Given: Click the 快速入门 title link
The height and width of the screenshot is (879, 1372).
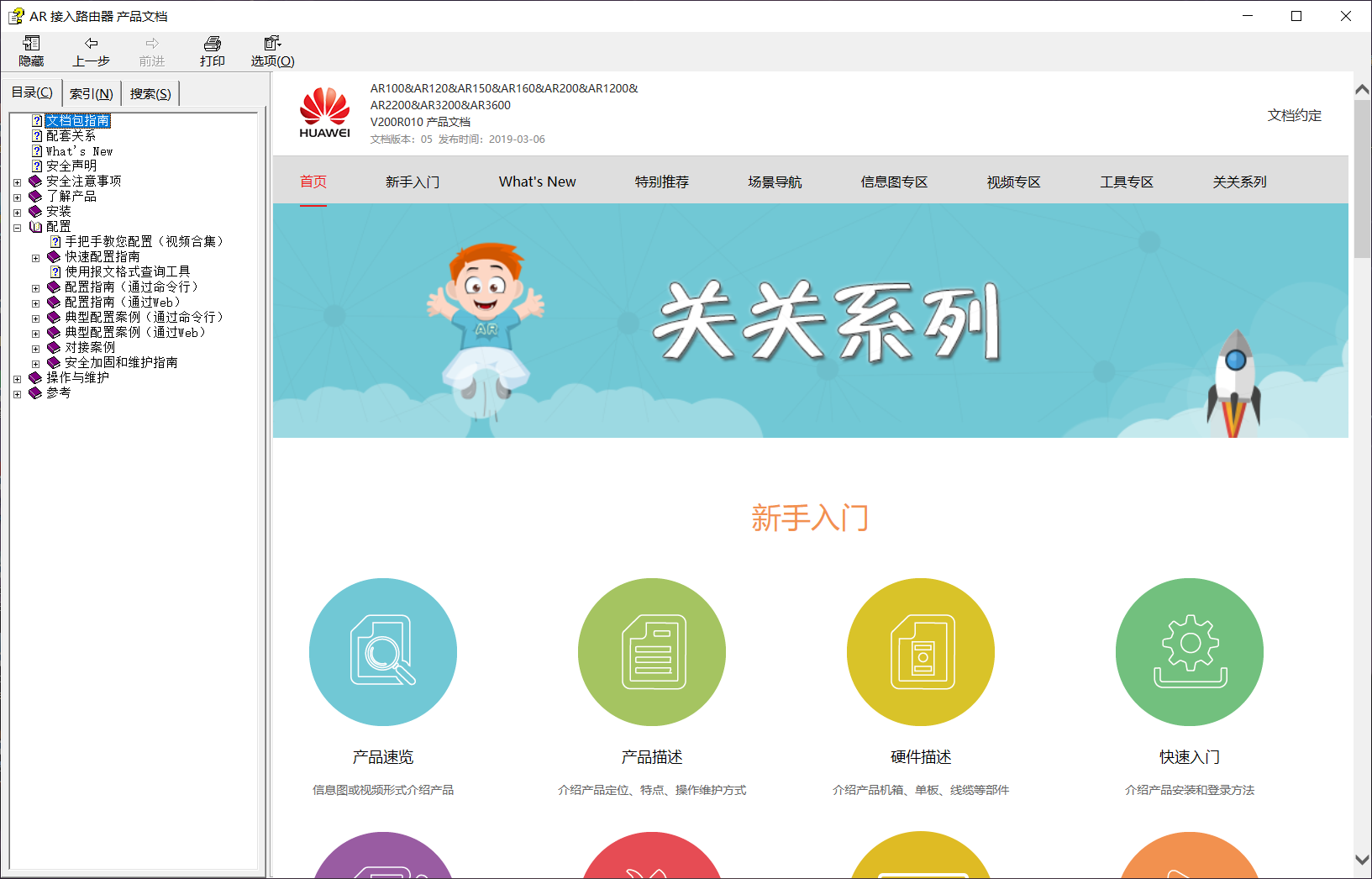Looking at the screenshot, I should tap(1190, 757).
